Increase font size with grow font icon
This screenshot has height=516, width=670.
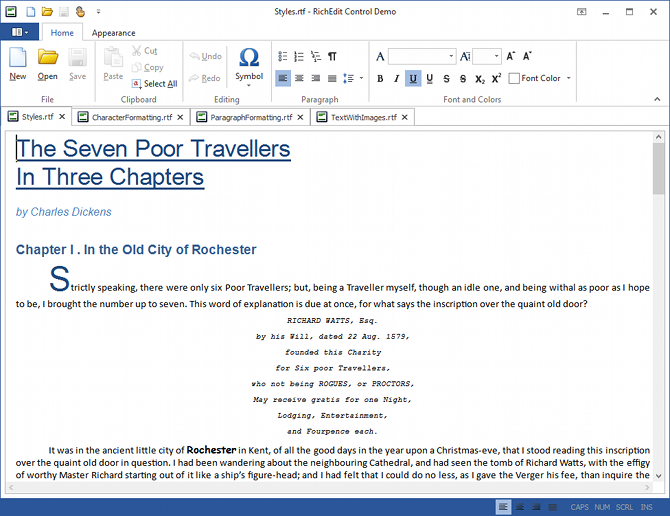[511, 56]
